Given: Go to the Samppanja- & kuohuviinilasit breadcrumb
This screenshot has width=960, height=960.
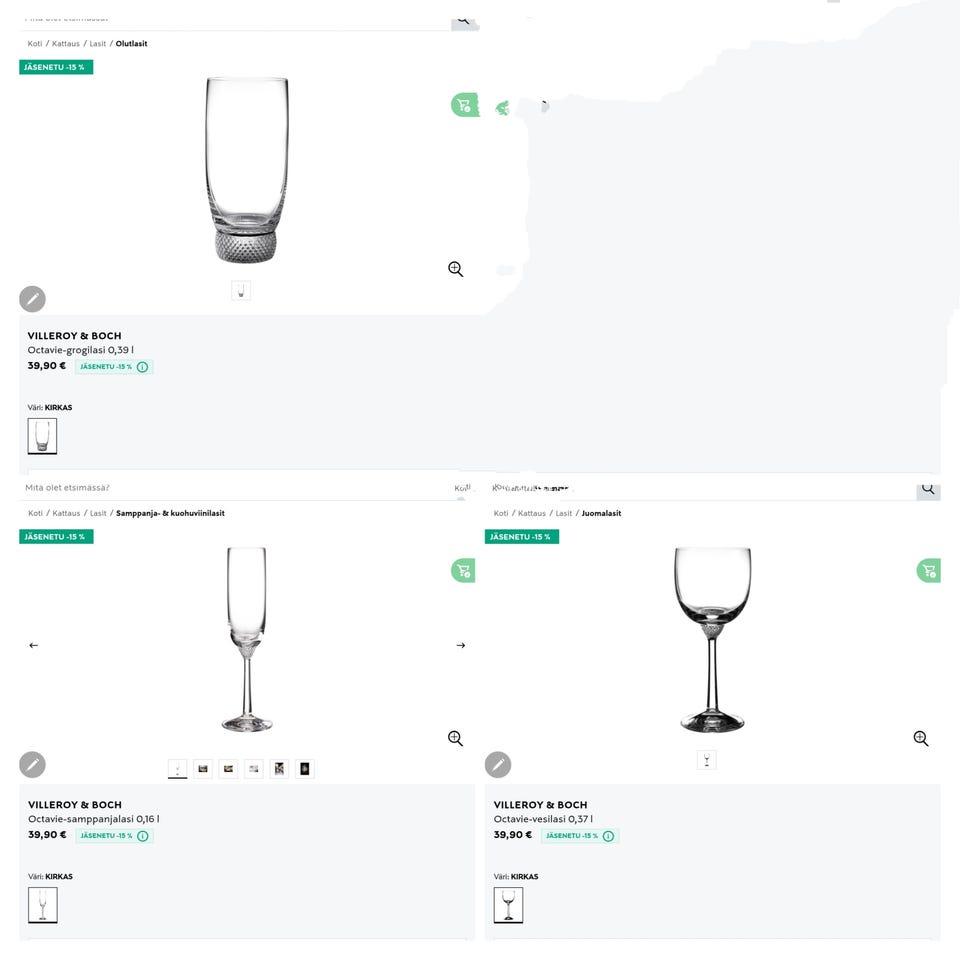Looking at the screenshot, I should pos(170,513).
